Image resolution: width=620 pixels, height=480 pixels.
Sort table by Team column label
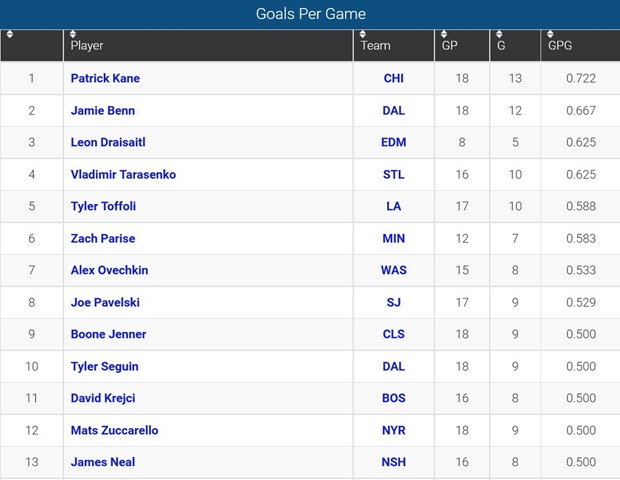click(376, 46)
